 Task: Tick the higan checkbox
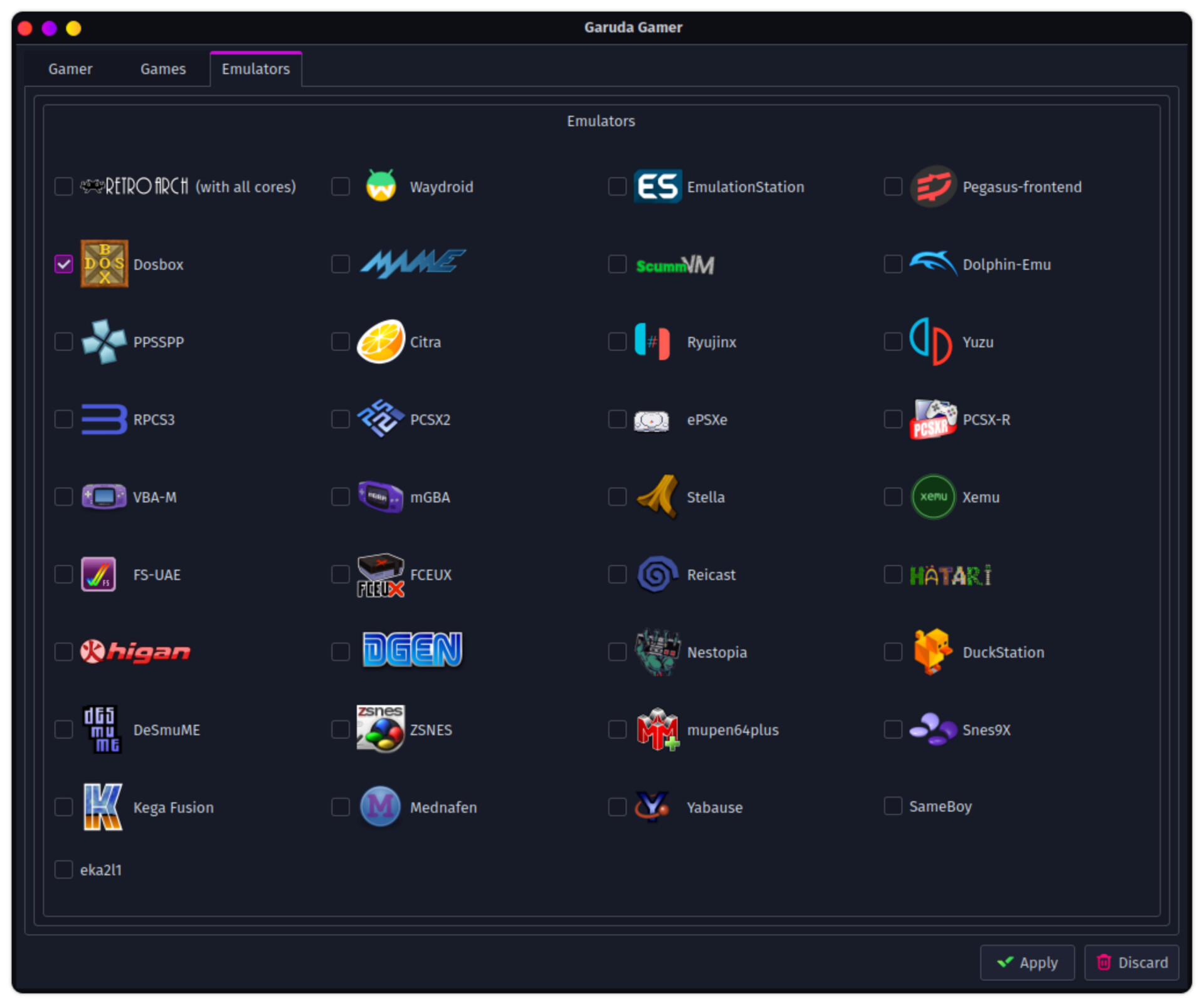tap(63, 651)
